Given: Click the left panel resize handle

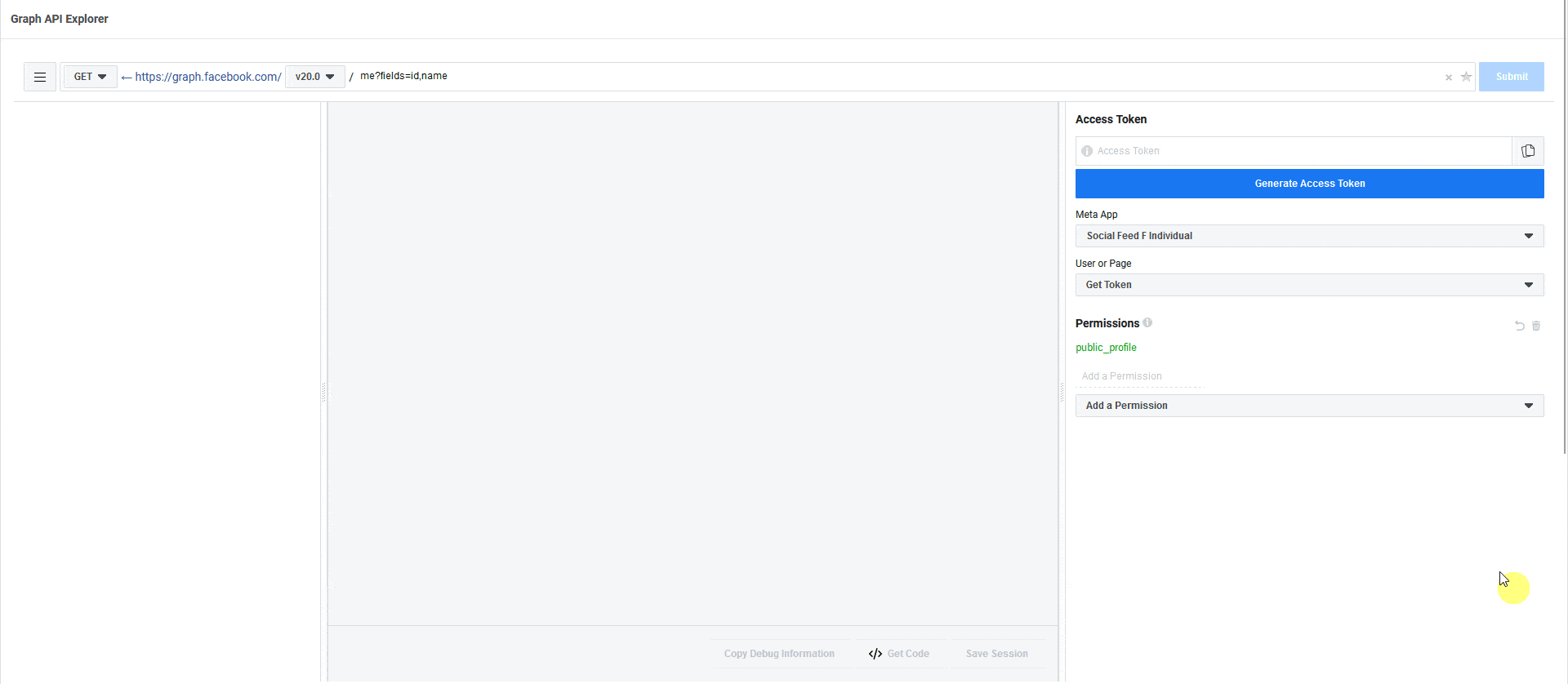Looking at the screenshot, I should tap(324, 393).
